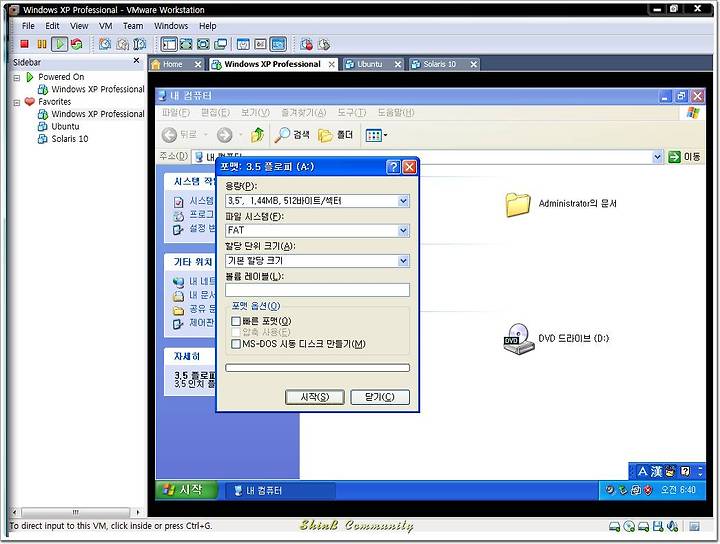720x544 pixels.
Task: Click the DVD 드라이브 (D:) icon
Action: [x=519, y=339]
